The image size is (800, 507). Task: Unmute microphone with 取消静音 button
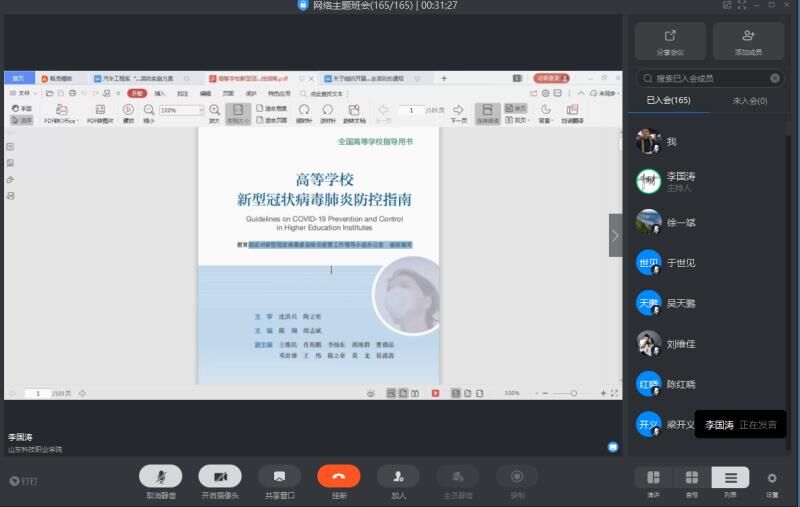161,476
